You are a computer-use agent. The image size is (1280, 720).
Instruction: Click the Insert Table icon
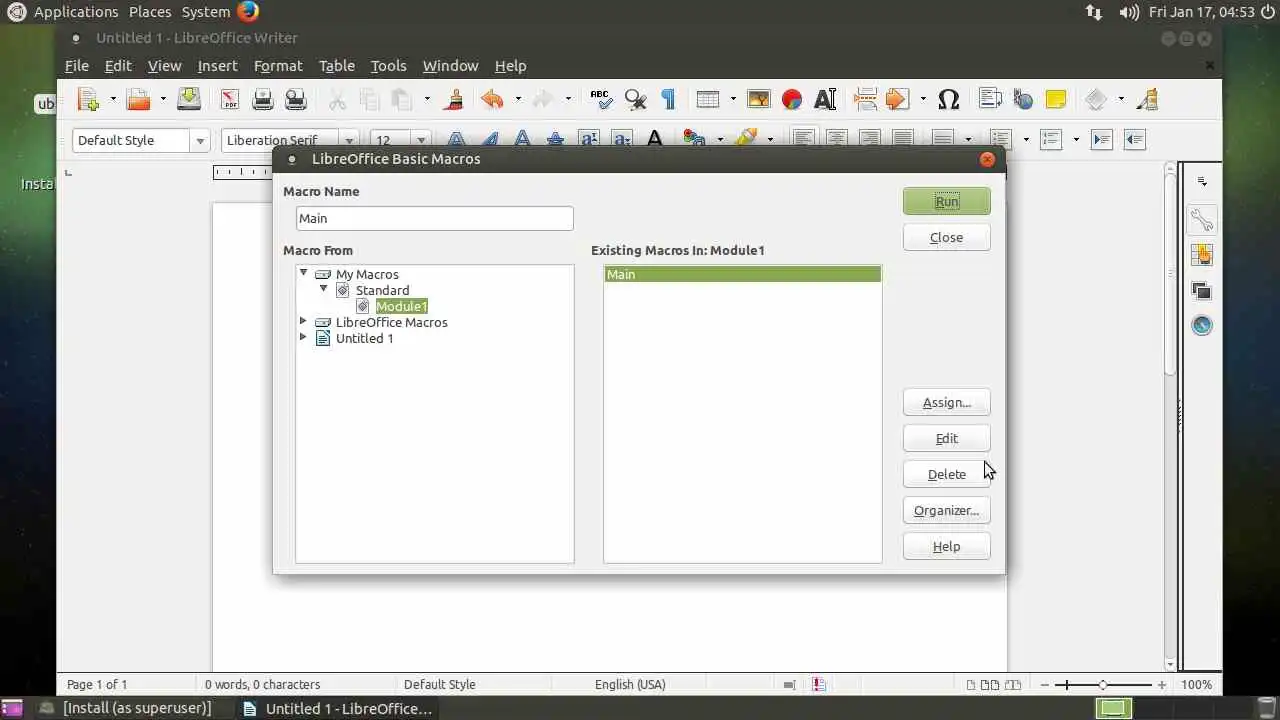click(708, 99)
